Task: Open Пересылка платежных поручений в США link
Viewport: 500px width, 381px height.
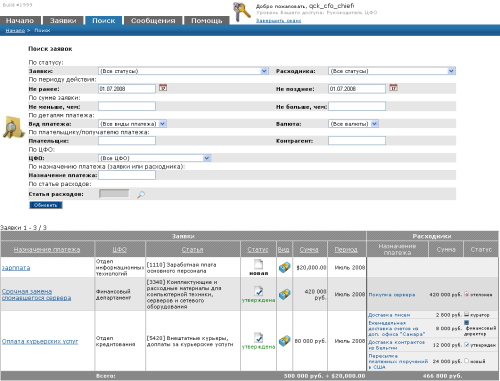Action: click(398, 361)
